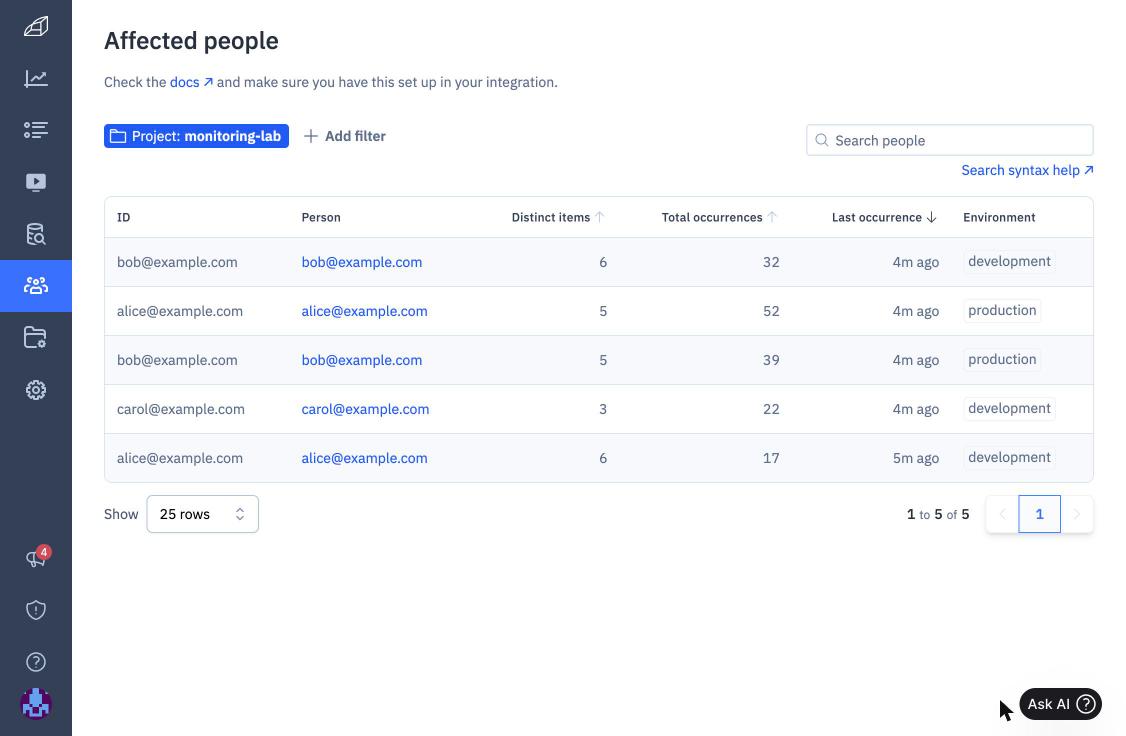The image size is (1126, 736).
Task: Open bob@example.com link with 32 occurrences
Action: pyautogui.click(x=361, y=262)
